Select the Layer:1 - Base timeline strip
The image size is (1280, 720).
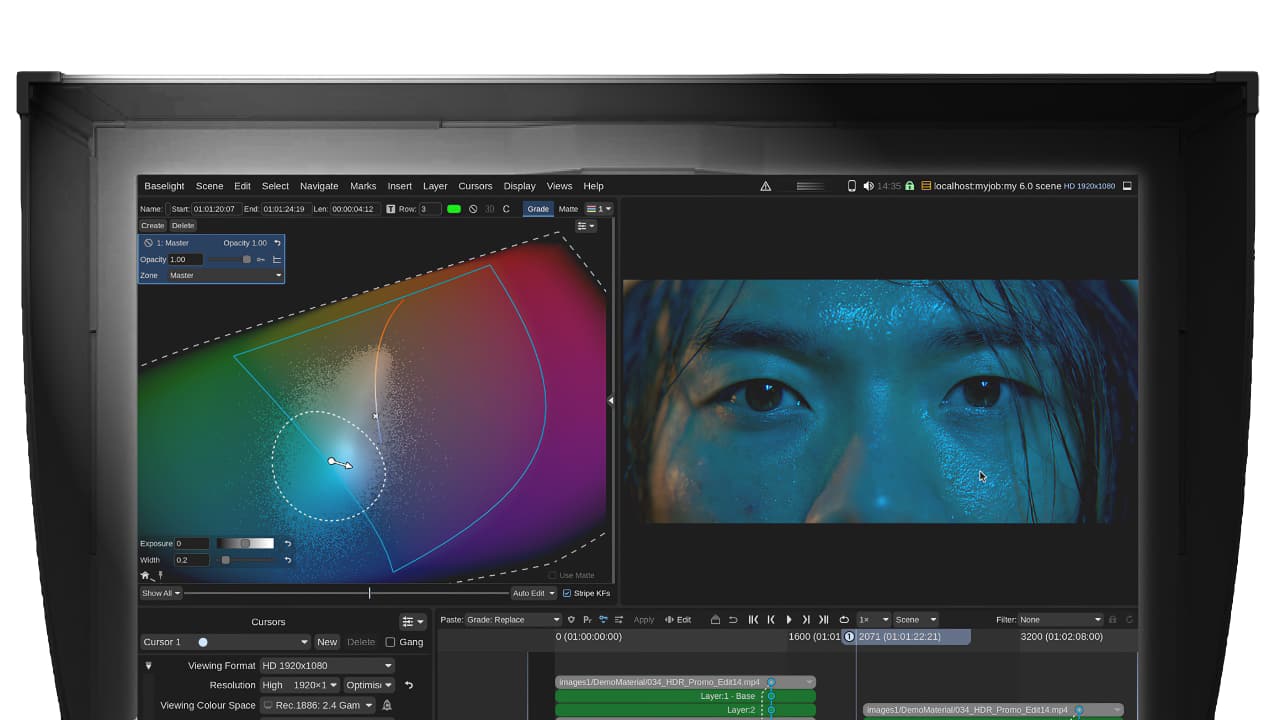tap(685, 696)
